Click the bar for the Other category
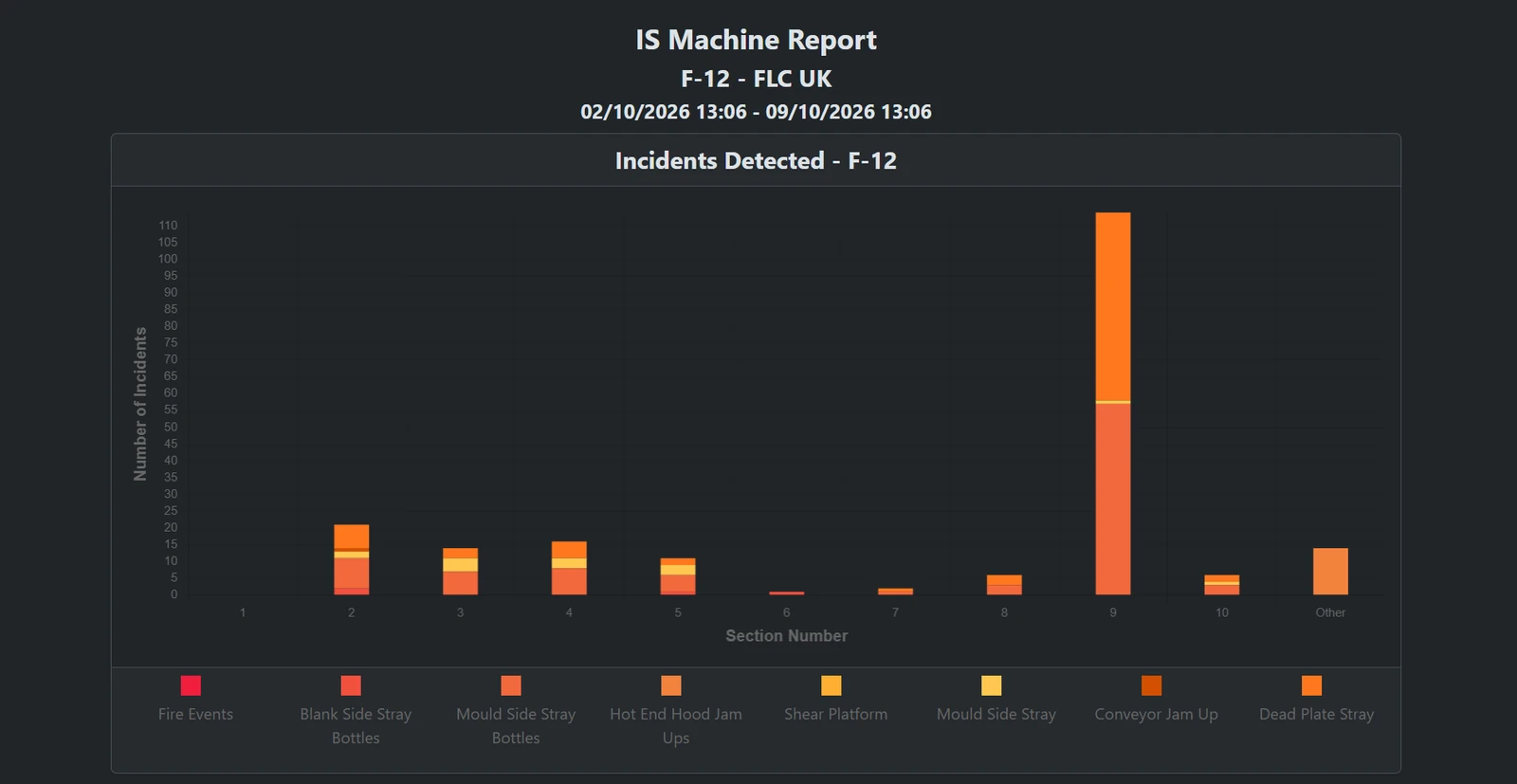The height and width of the screenshot is (784, 1517). [x=1330, y=572]
